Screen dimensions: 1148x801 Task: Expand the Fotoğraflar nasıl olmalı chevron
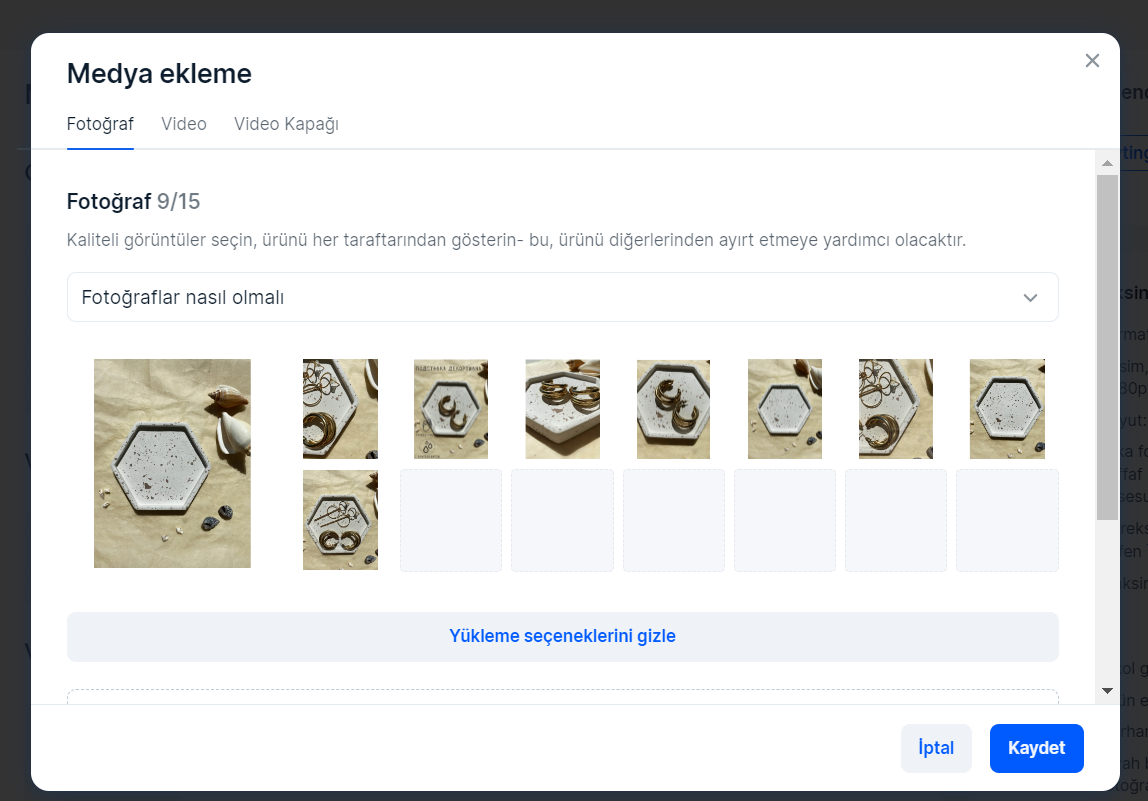(x=1030, y=297)
